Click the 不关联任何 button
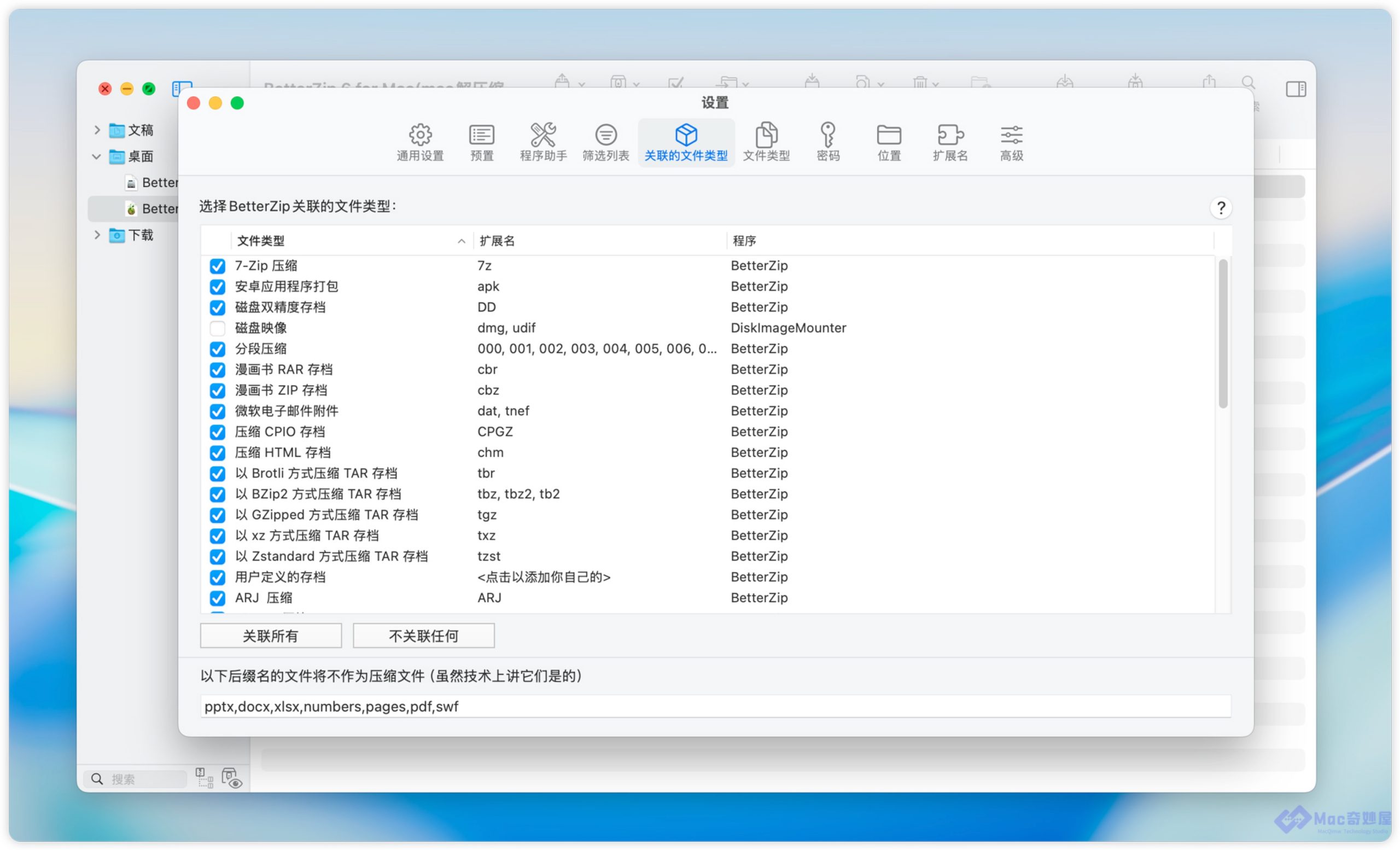The height and width of the screenshot is (850, 1400). tap(423, 636)
